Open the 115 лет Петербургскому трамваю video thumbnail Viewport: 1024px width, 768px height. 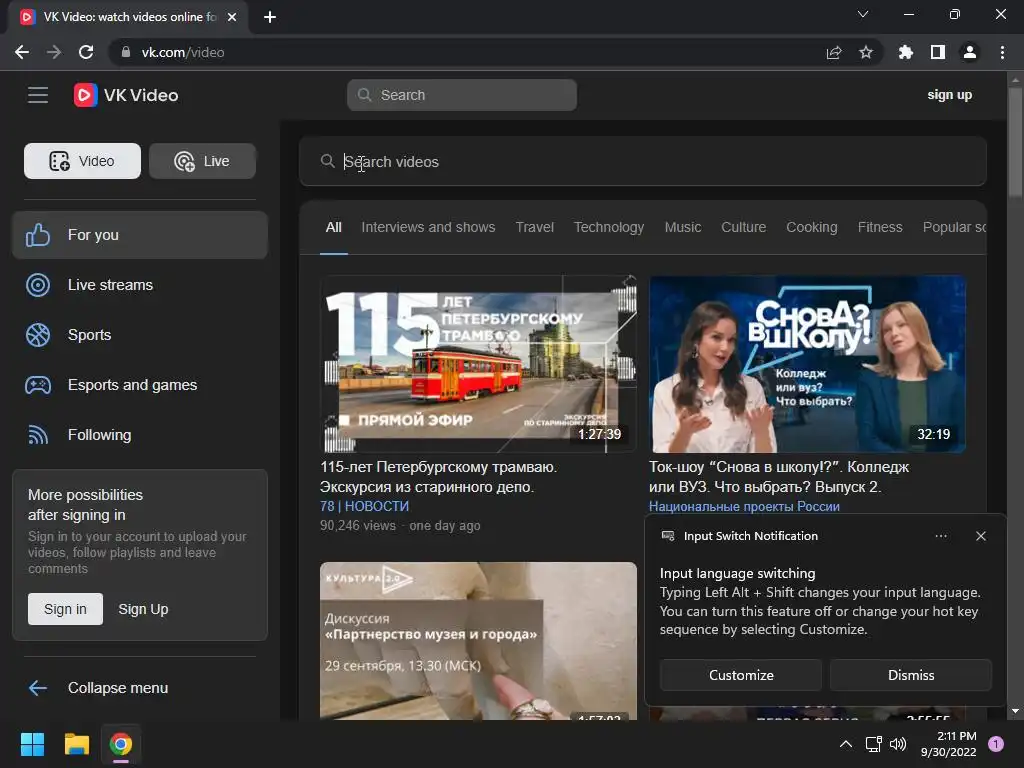478,364
